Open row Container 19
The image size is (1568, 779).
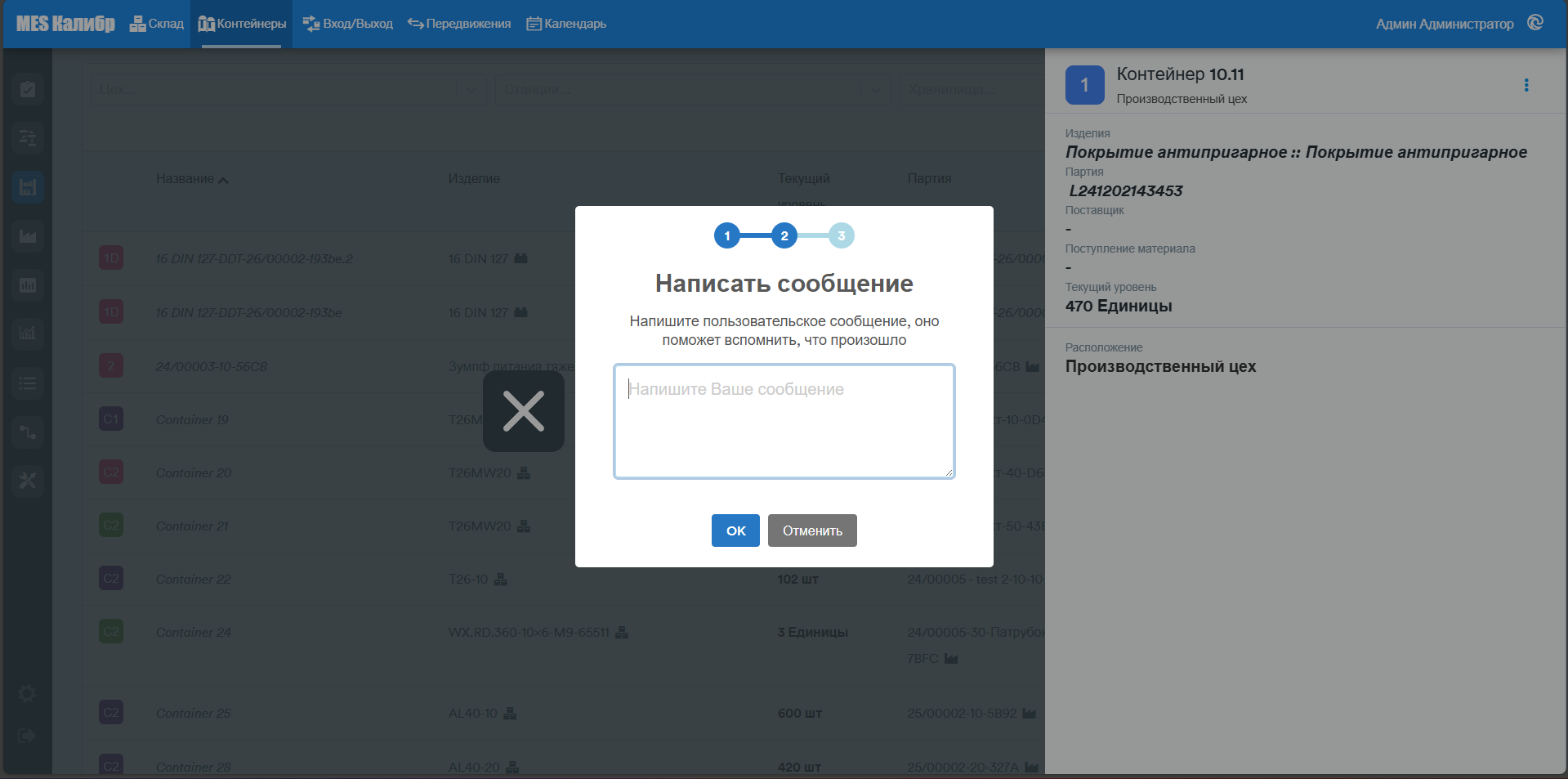[564, 419]
